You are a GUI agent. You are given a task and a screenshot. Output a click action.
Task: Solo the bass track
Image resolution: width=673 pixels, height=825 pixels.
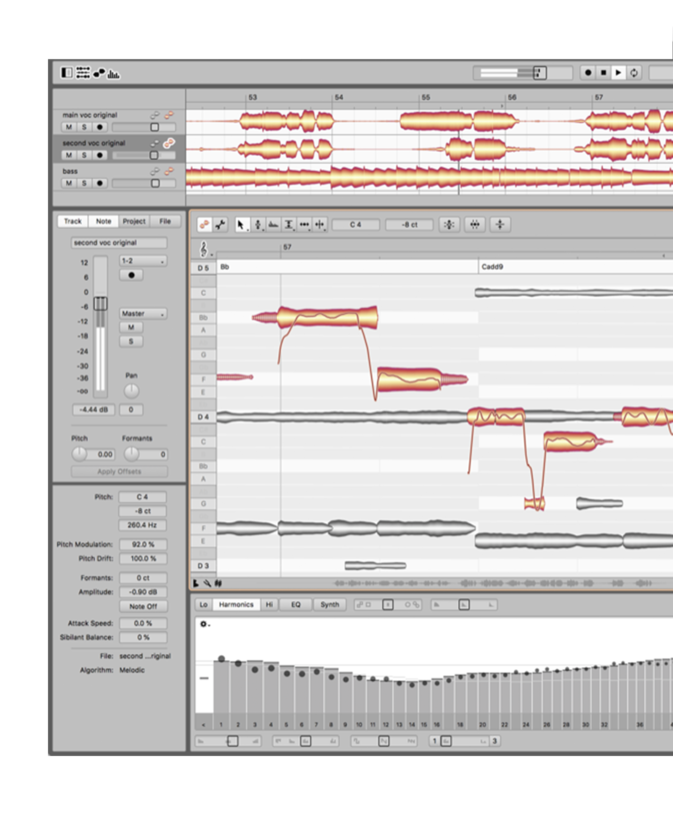tap(84, 183)
